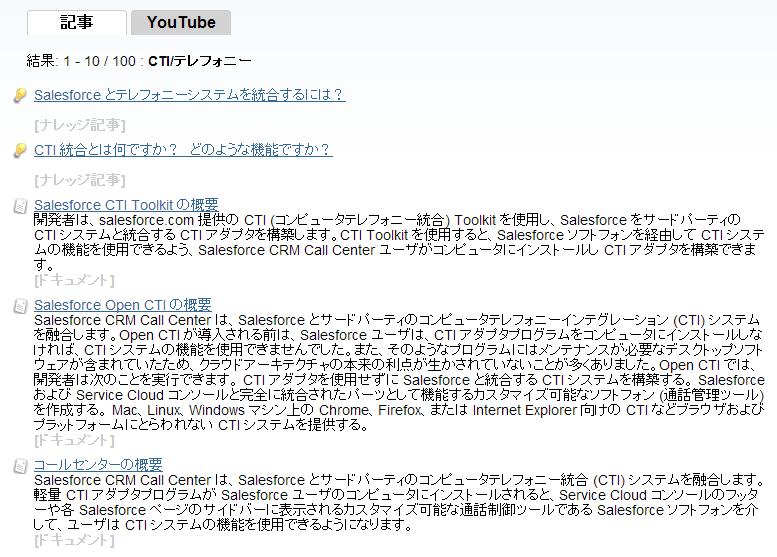Screen dimensions: 777x557
Task: Click [ナレッジ記事] label under CTI 統合とは何ですか link
Action: tap(80, 180)
